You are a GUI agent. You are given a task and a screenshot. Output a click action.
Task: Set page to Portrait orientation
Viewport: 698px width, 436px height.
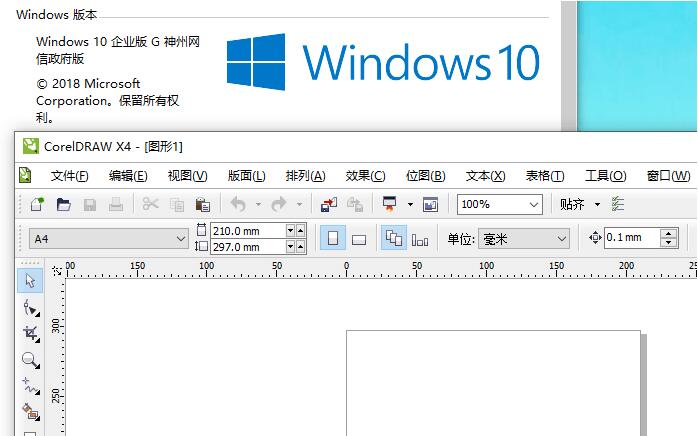333,239
